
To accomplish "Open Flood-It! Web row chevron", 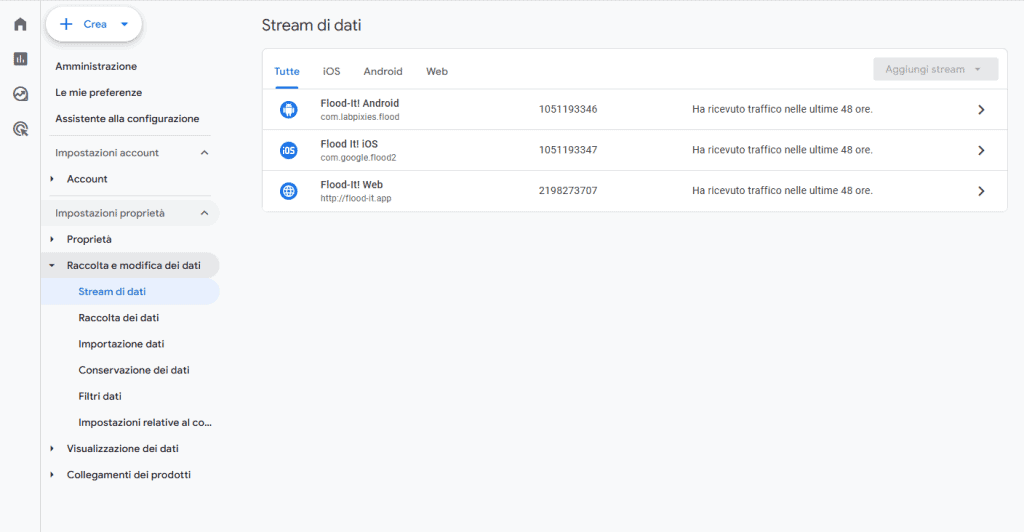I will (x=981, y=191).
